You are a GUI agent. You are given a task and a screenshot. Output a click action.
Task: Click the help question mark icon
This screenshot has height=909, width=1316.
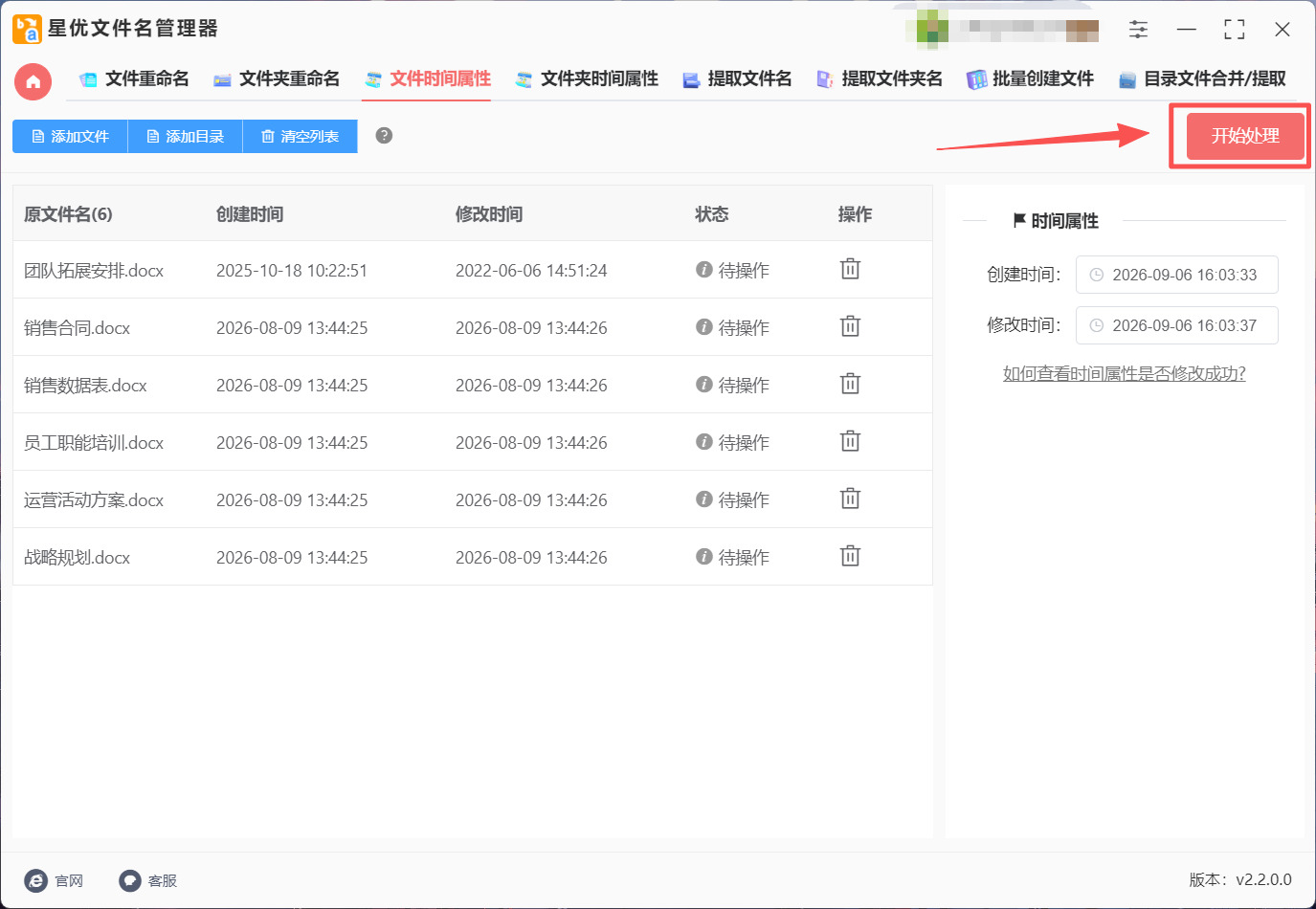384,136
